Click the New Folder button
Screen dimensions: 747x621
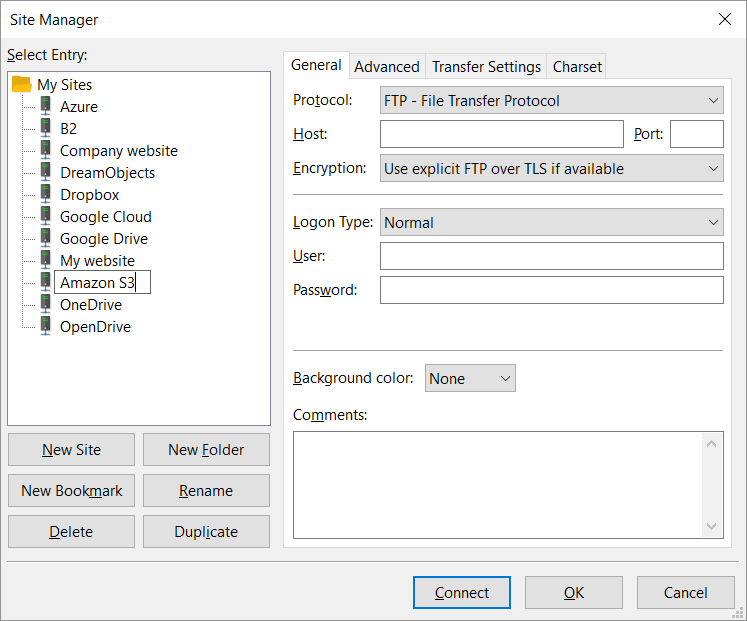click(206, 450)
